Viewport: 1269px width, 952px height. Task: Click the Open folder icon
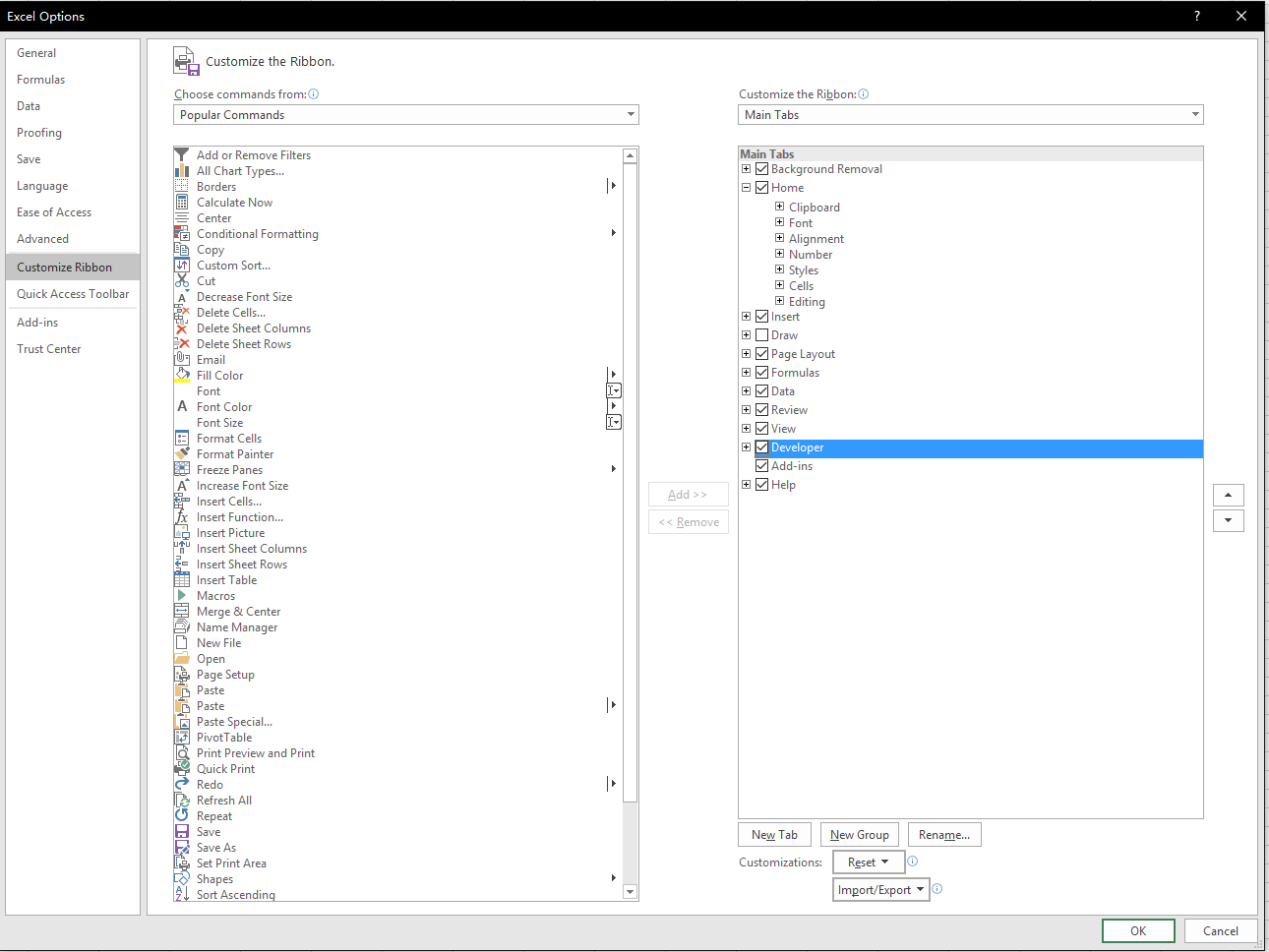click(x=182, y=659)
